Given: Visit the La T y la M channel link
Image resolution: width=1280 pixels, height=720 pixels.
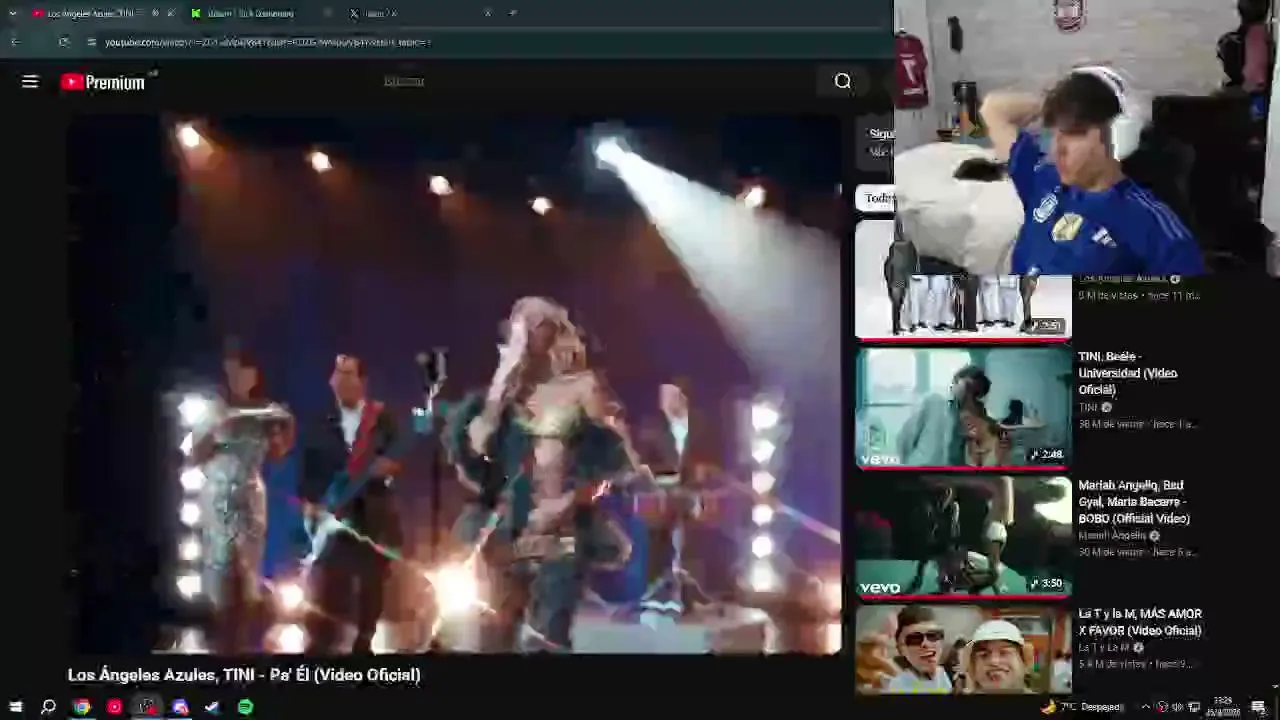Looking at the screenshot, I should point(1104,648).
